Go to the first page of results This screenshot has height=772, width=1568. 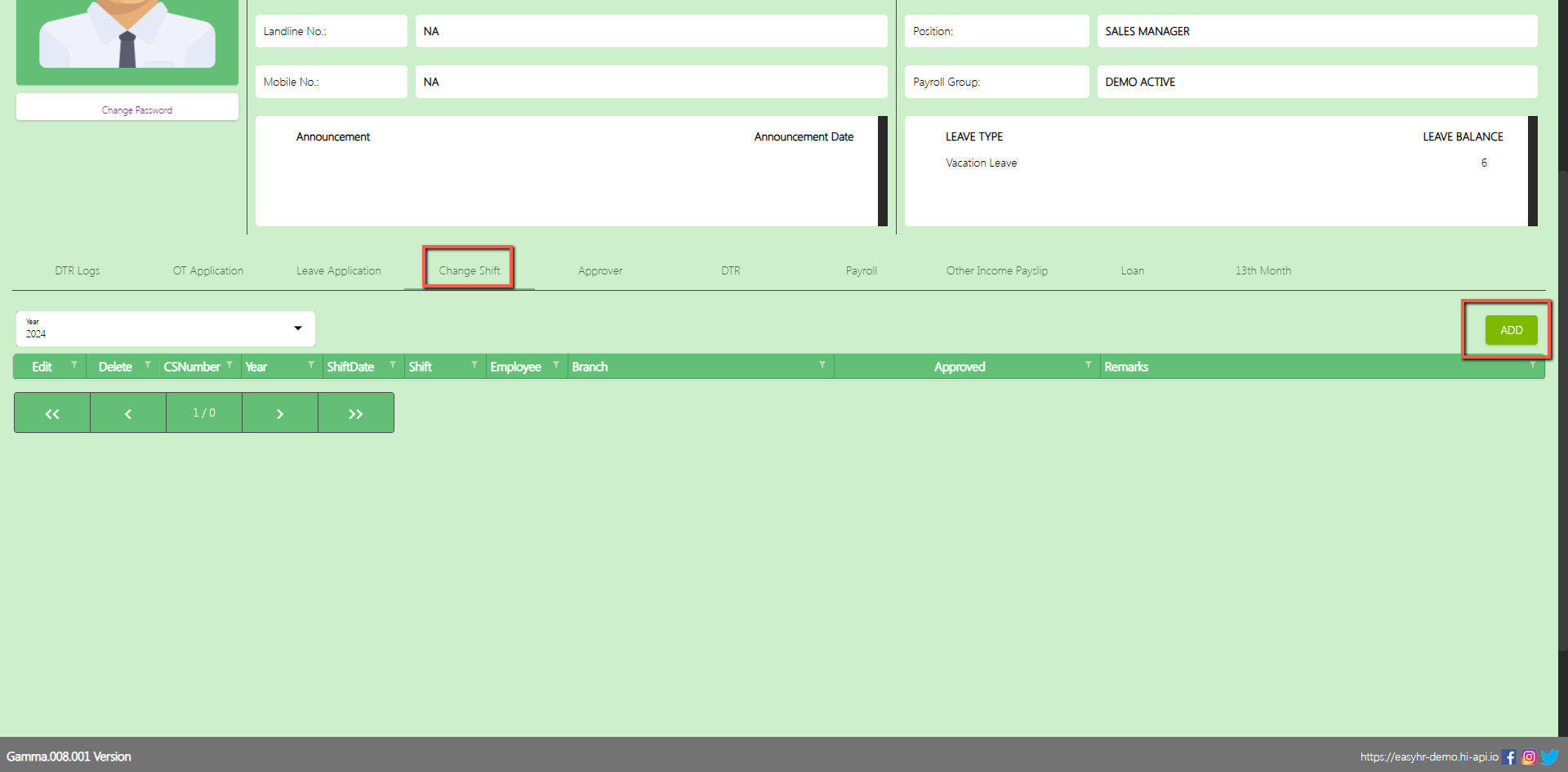(x=52, y=413)
